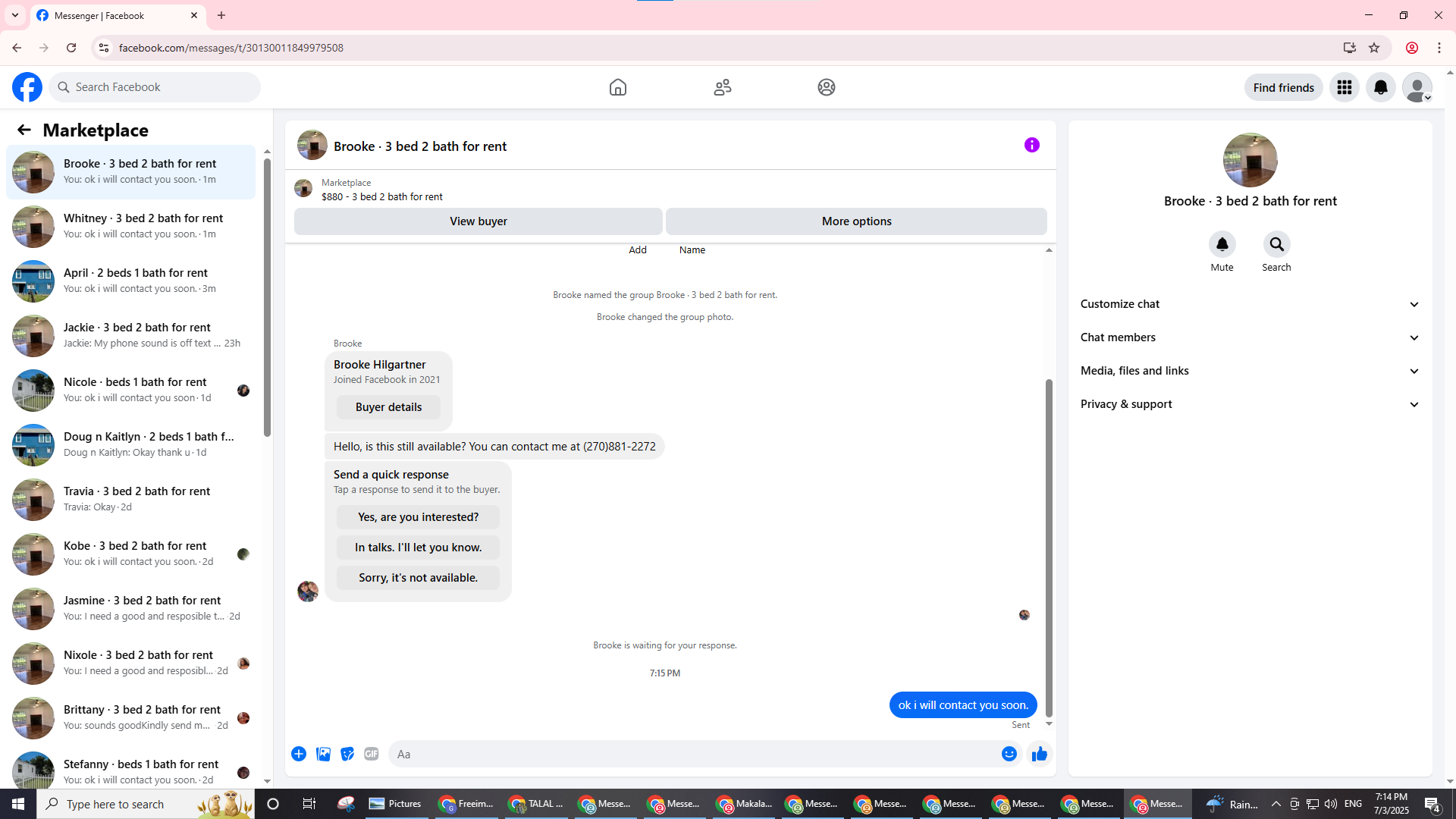Image resolution: width=1456 pixels, height=819 pixels.
Task: Open the sticker chooser icon
Action: click(347, 754)
